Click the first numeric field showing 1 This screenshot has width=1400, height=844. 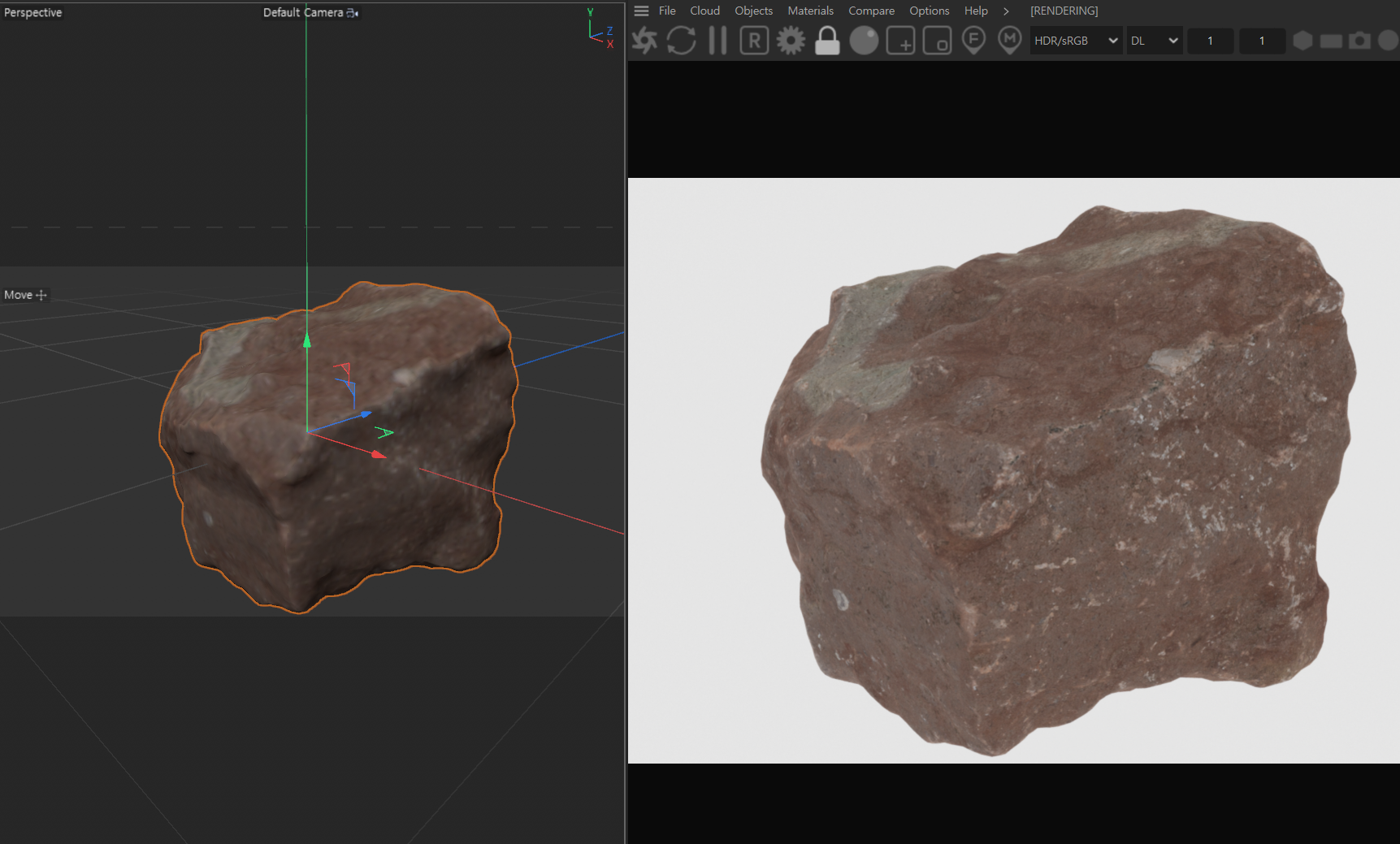click(1210, 41)
